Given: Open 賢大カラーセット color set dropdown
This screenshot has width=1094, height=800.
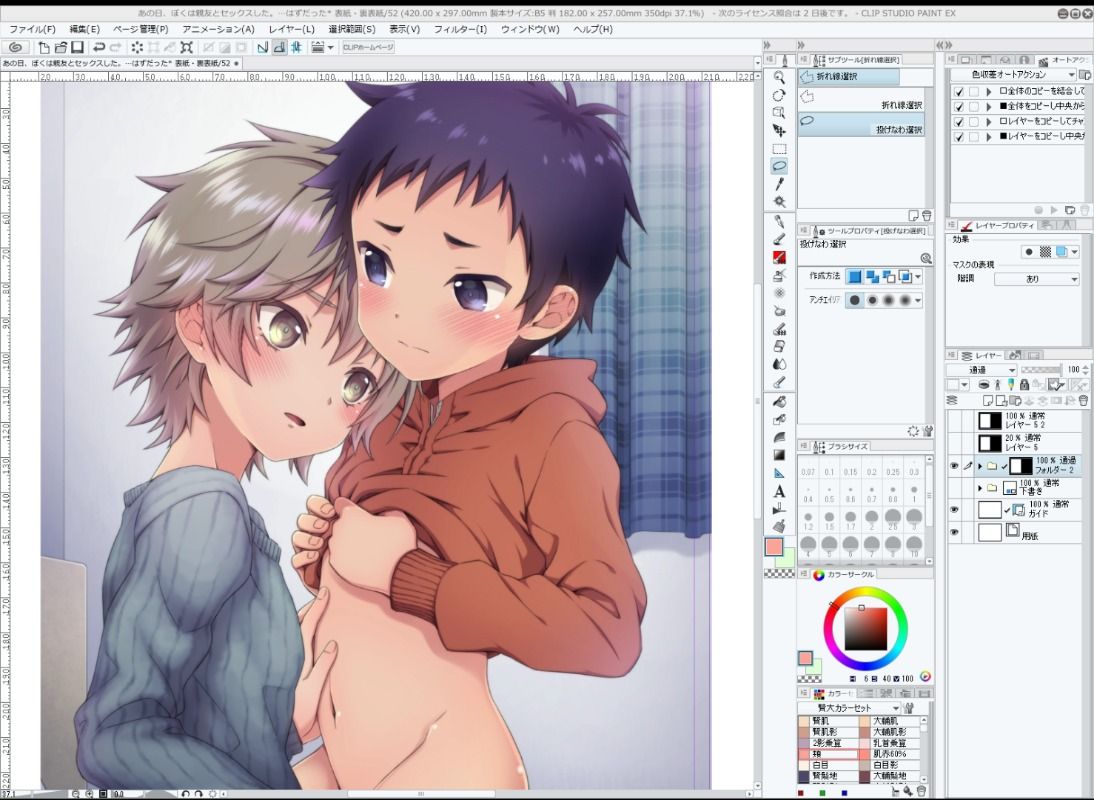Looking at the screenshot, I should tap(849, 708).
